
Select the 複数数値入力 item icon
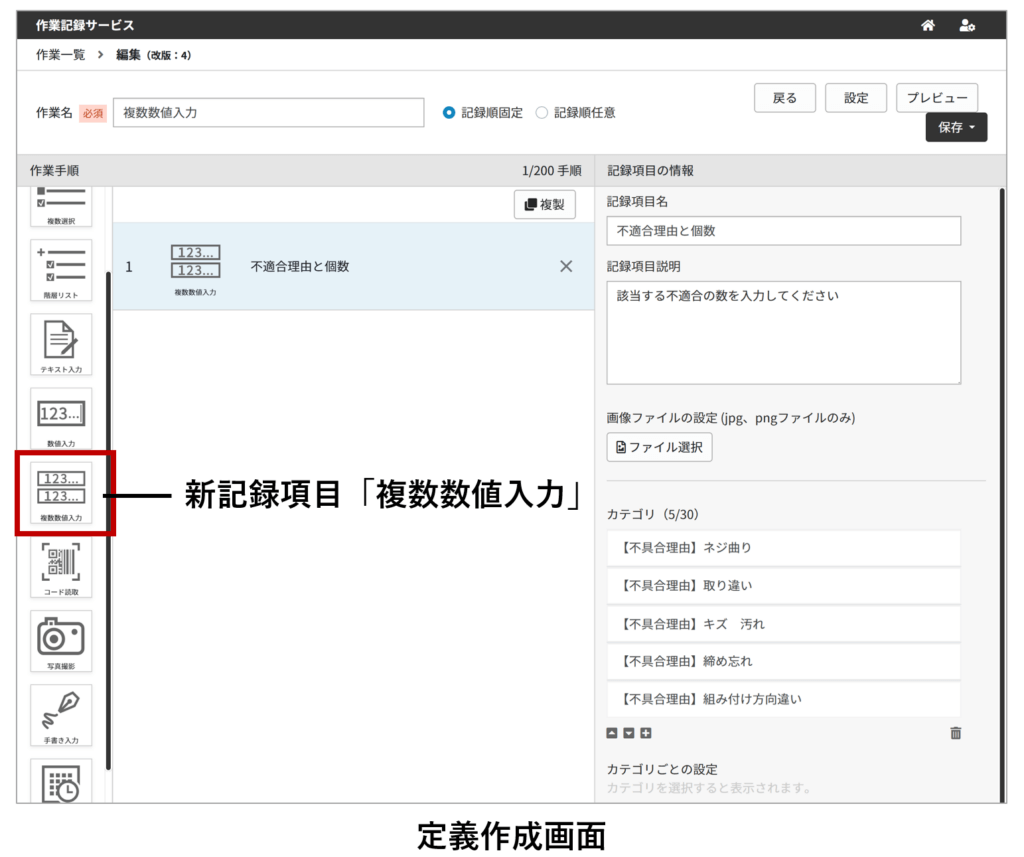pos(61,492)
